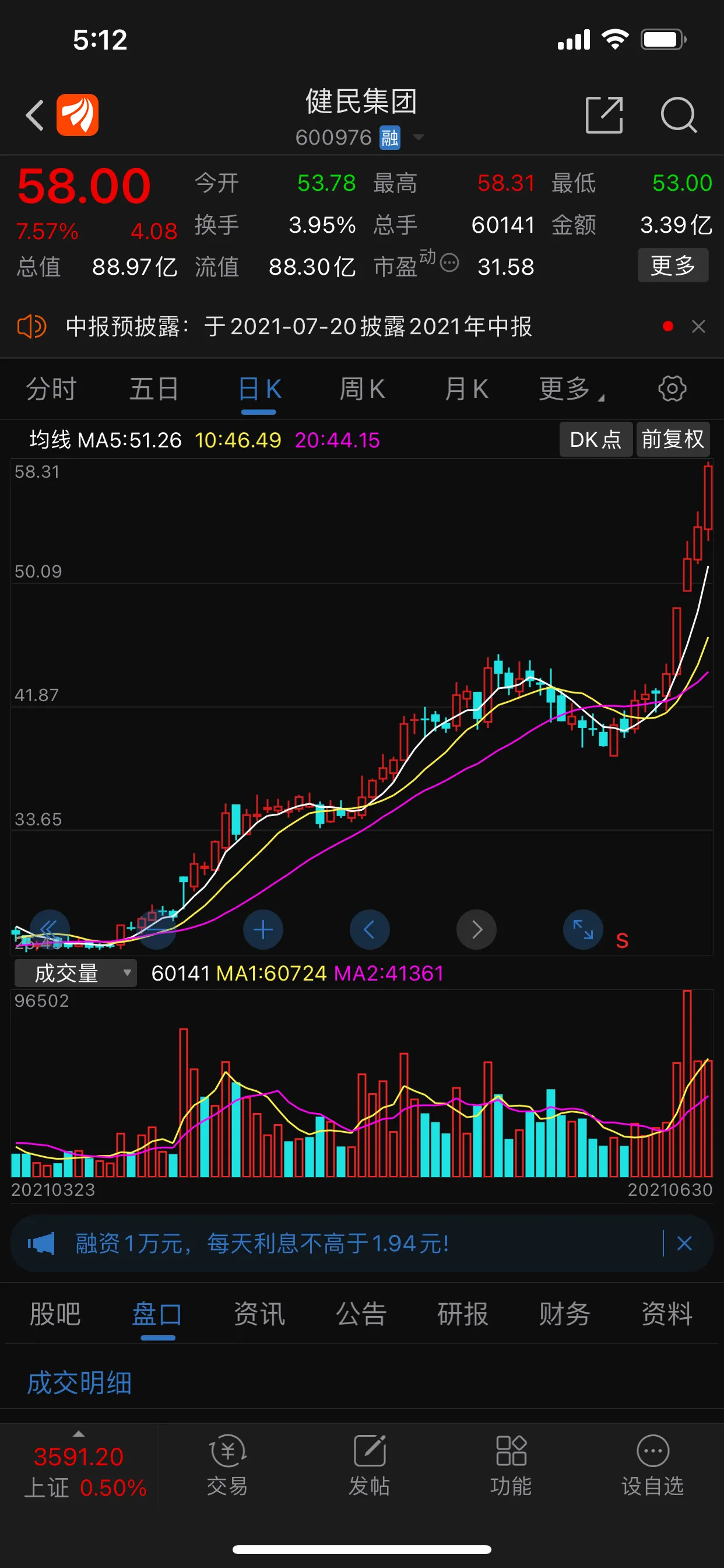Tap the 均线 MA5 value label
Image resolution: width=724 pixels, height=1568 pixels.
pyautogui.click(x=106, y=439)
